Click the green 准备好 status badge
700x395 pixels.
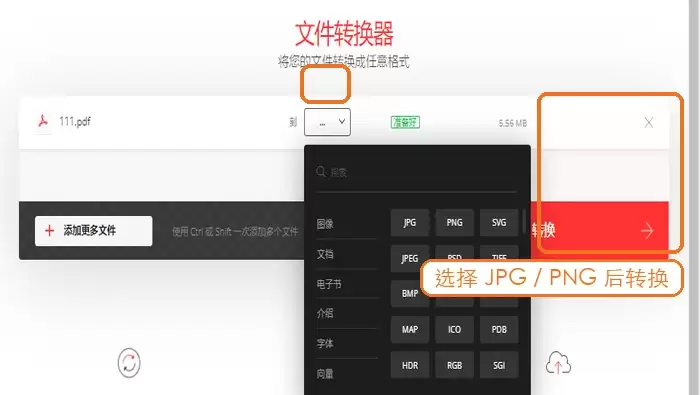coord(405,122)
